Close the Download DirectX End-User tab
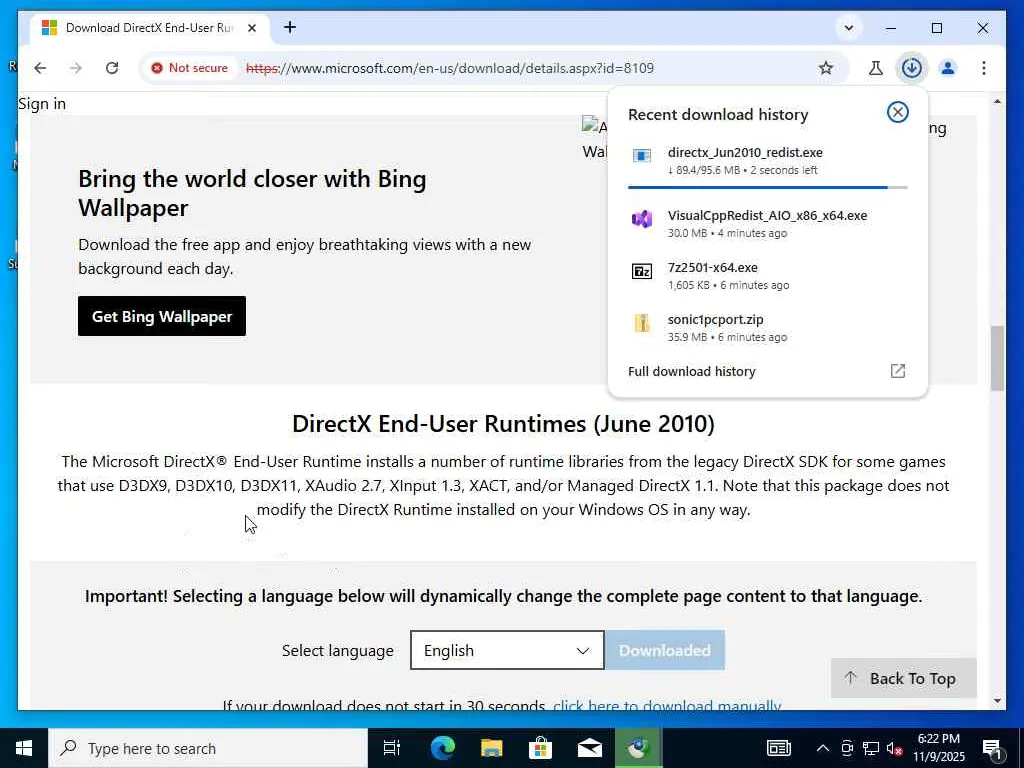The width and height of the screenshot is (1024, 768). pos(252,28)
